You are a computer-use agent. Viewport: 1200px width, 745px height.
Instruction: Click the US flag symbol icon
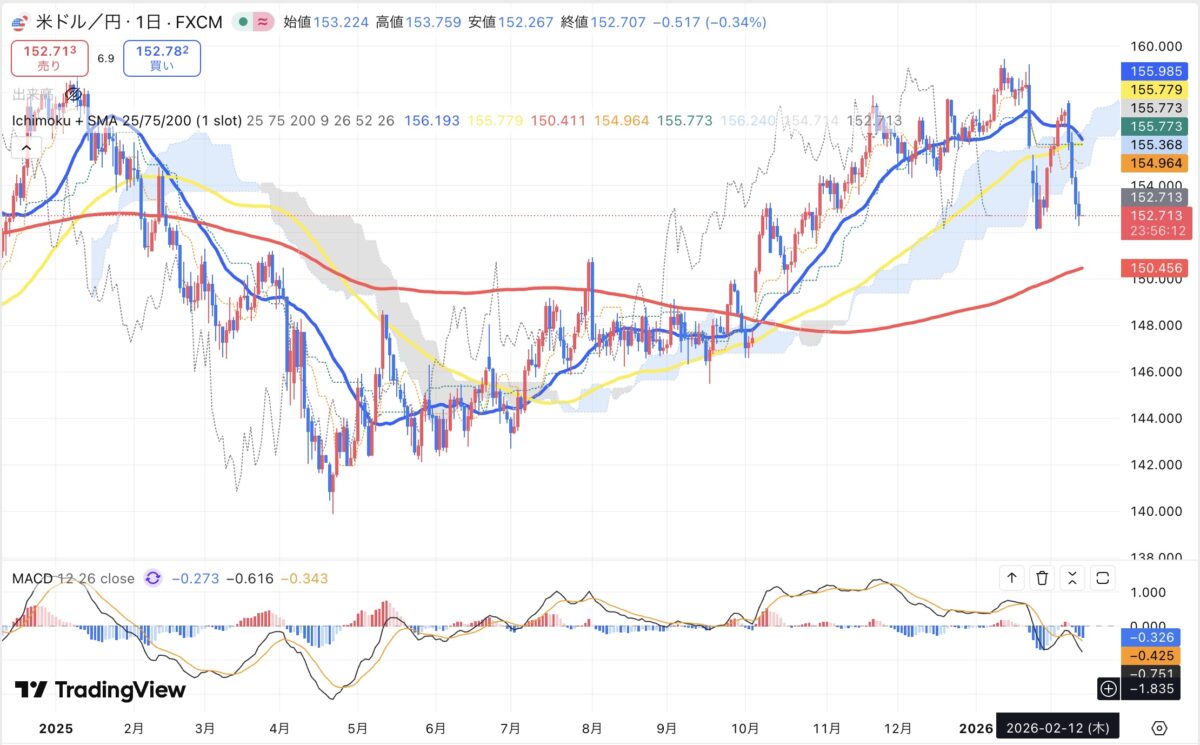coord(18,21)
